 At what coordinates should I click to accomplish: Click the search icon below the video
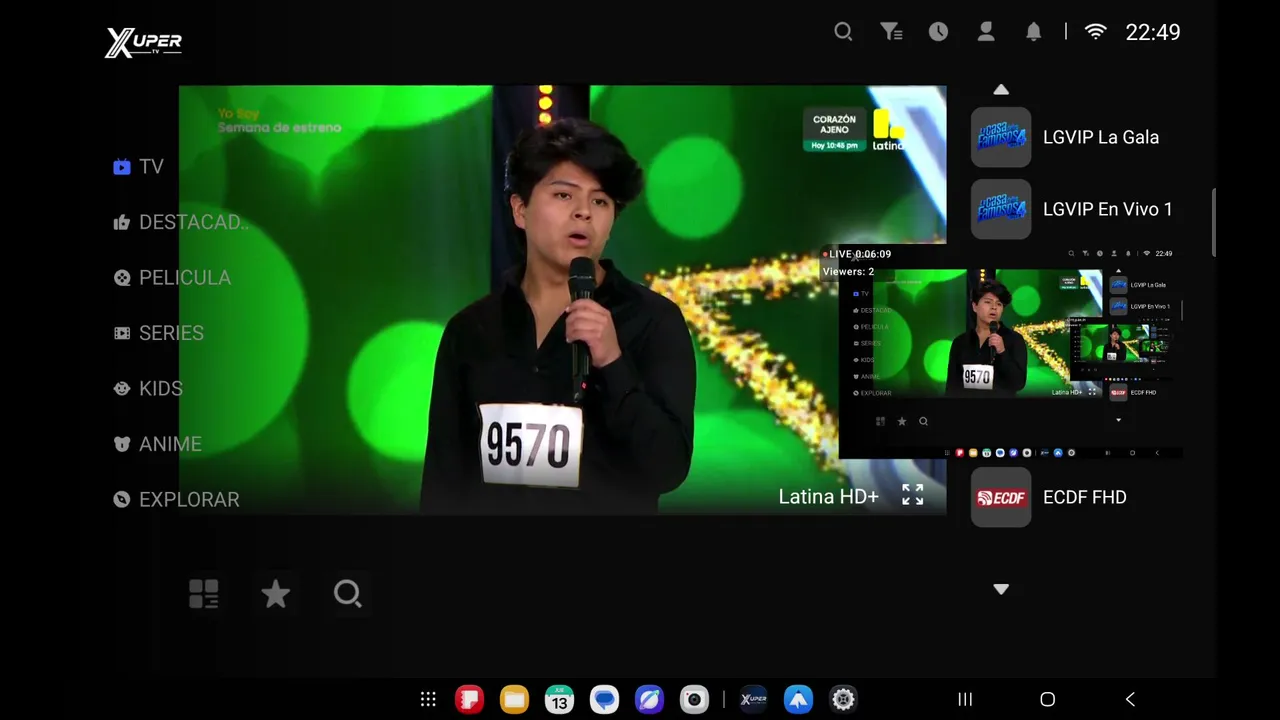coord(347,594)
